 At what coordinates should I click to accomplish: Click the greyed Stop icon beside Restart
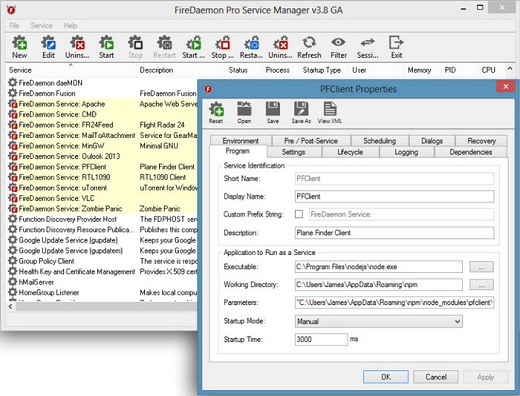[x=135, y=47]
